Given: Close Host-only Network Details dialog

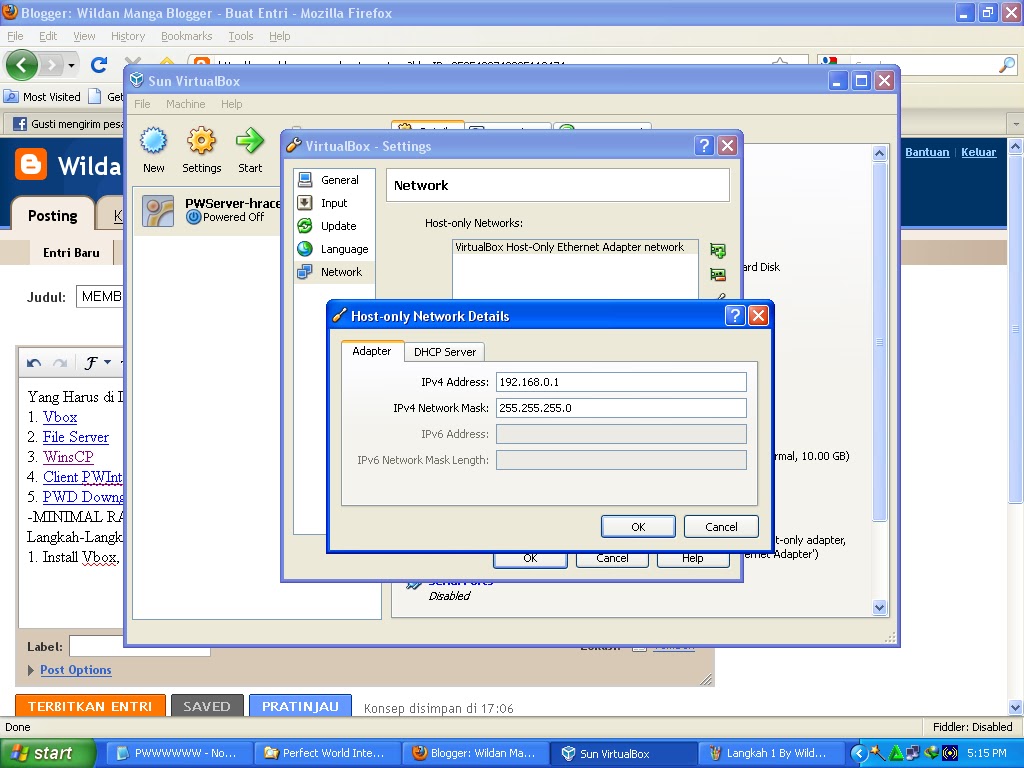Looking at the screenshot, I should coord(758,316).
